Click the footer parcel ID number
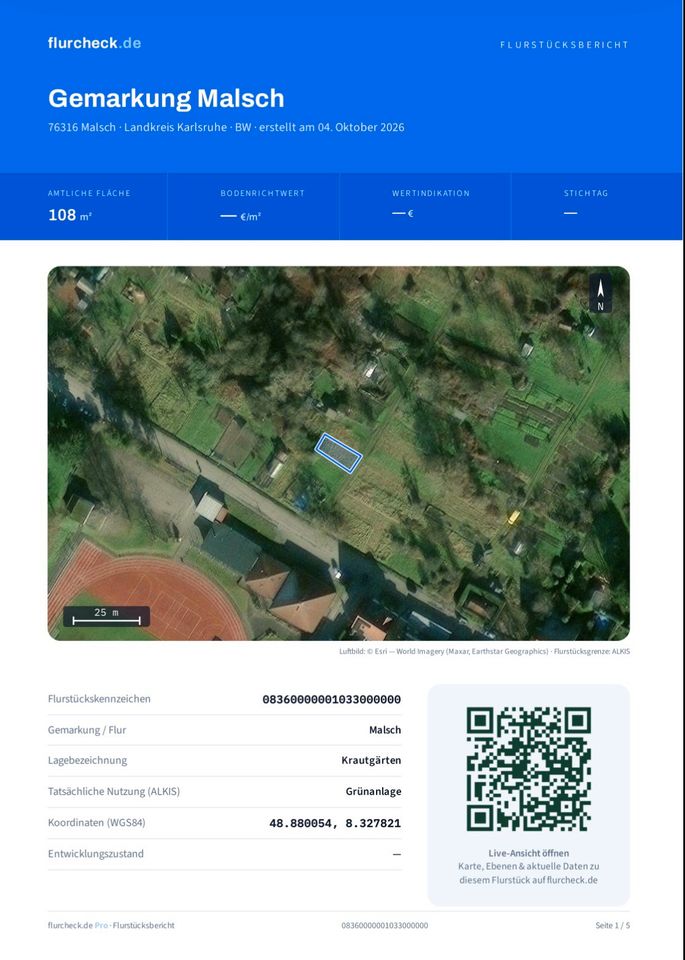 (385, 925)
